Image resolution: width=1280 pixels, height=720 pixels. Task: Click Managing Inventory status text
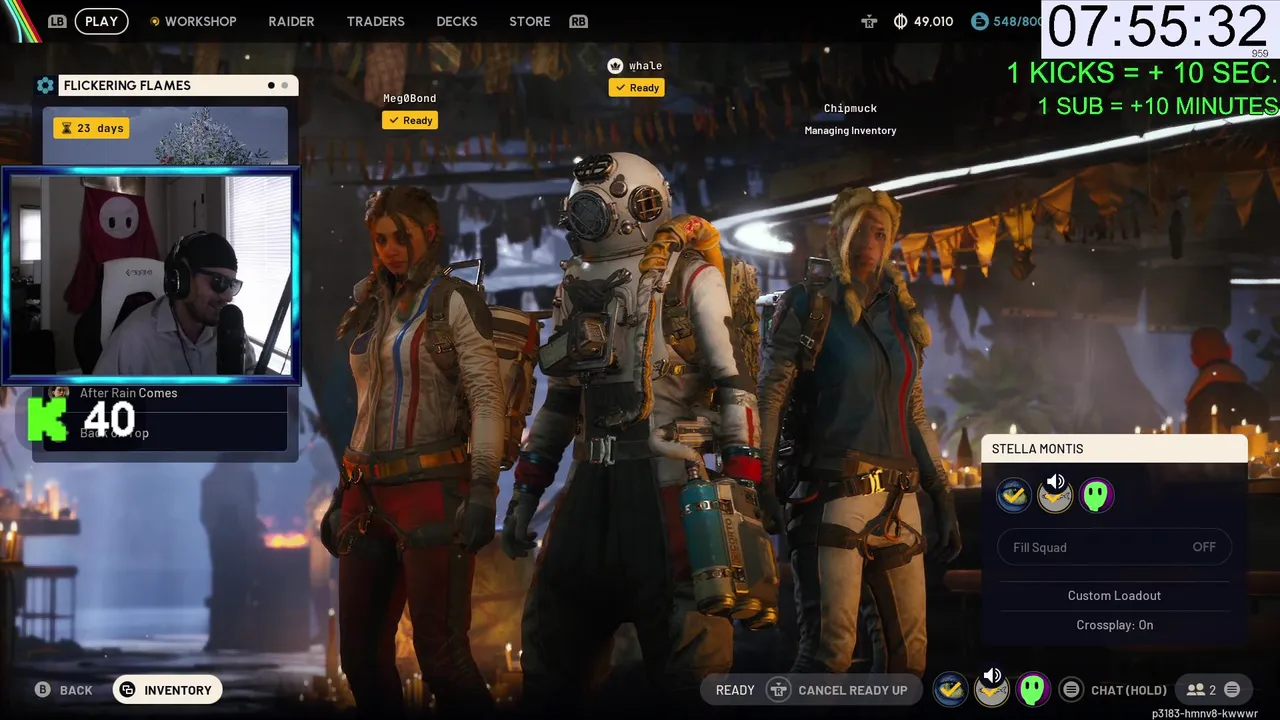[x=850, y=130]
